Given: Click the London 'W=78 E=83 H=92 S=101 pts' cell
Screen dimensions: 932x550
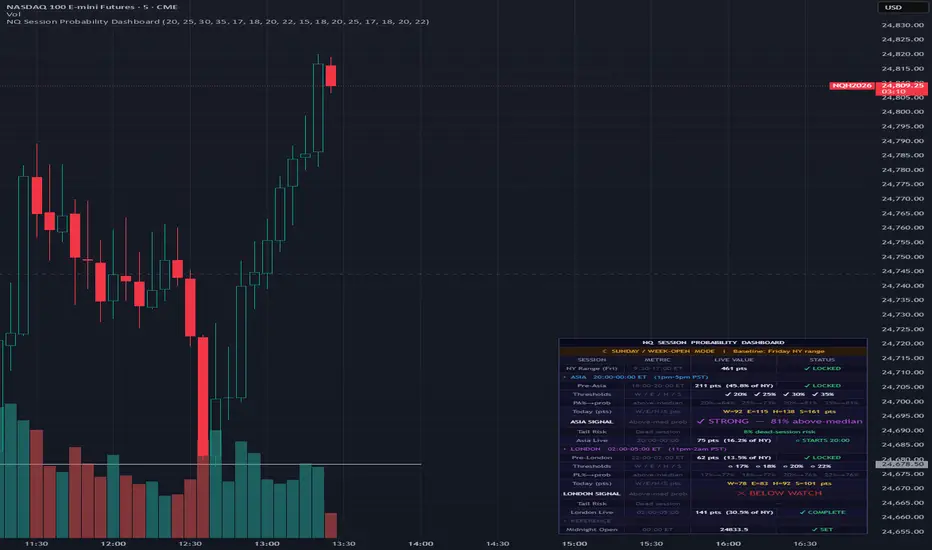Looking at the screenshot, I should 779,483.
